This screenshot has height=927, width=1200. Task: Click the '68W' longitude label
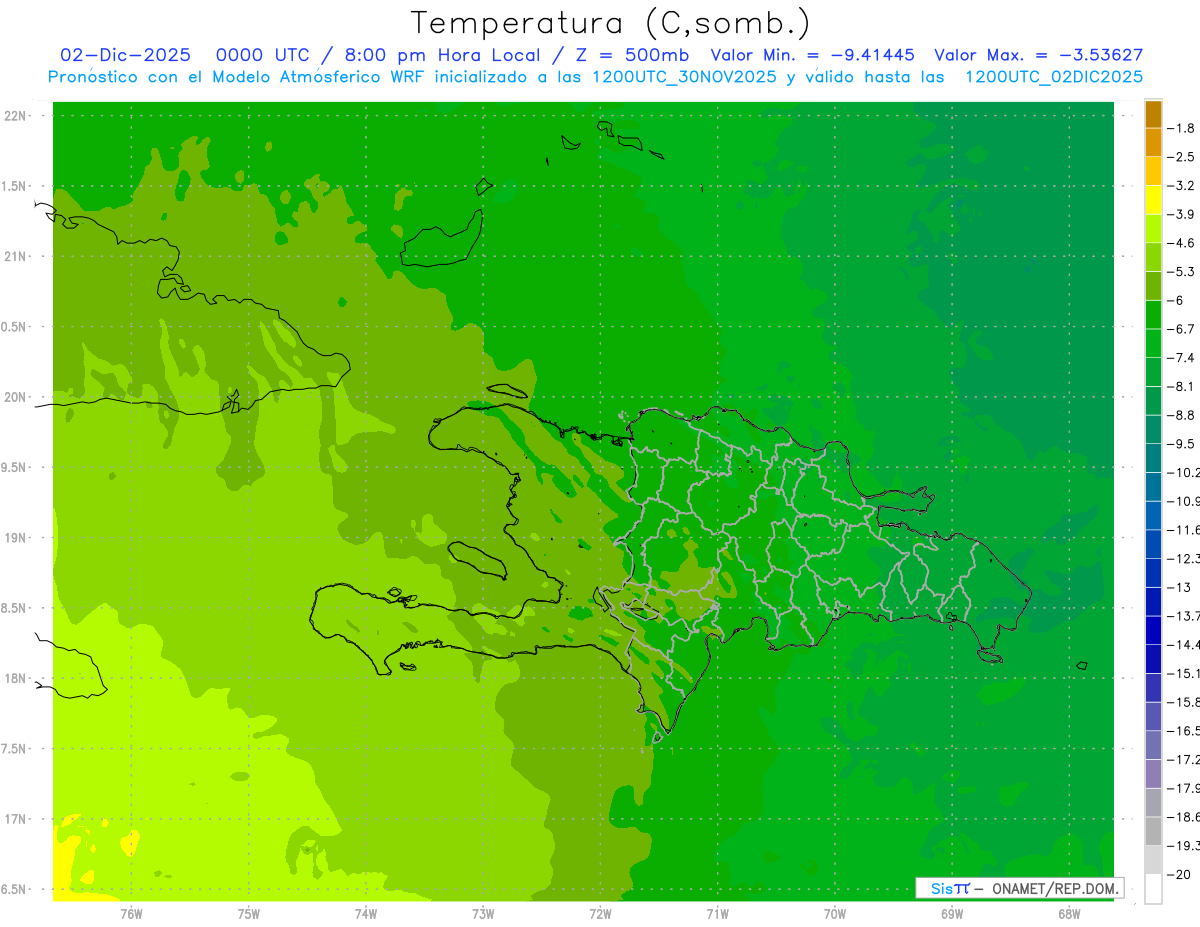[x=1069, y=913]
